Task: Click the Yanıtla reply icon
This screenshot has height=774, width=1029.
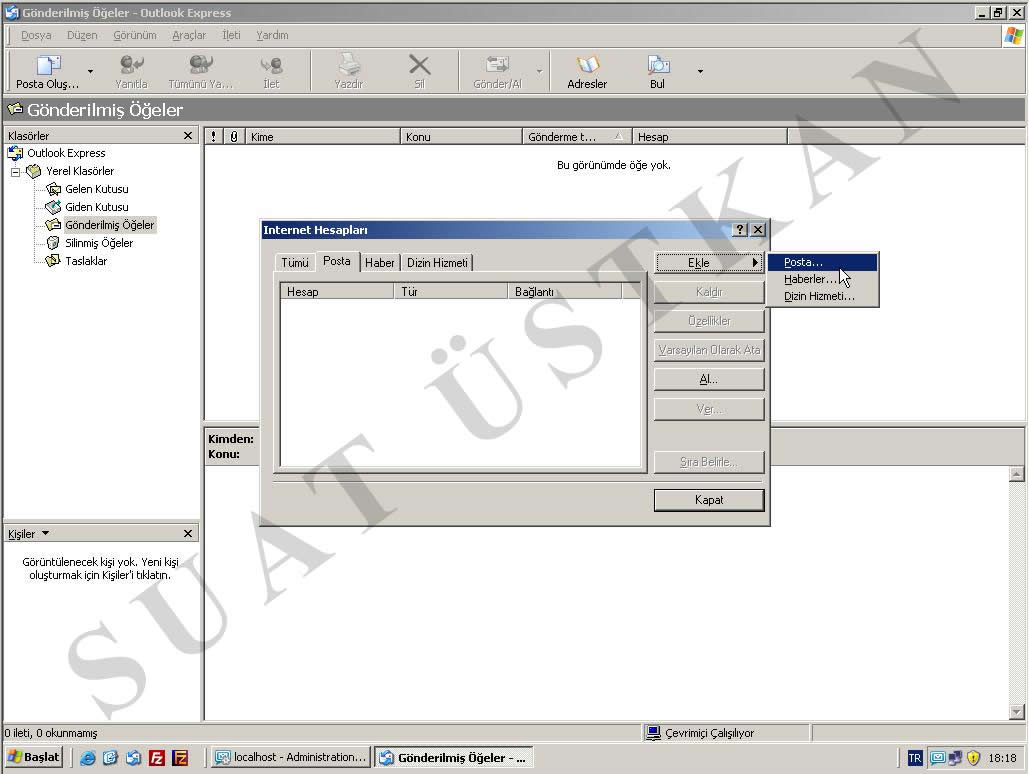Action: pos(131,64)
